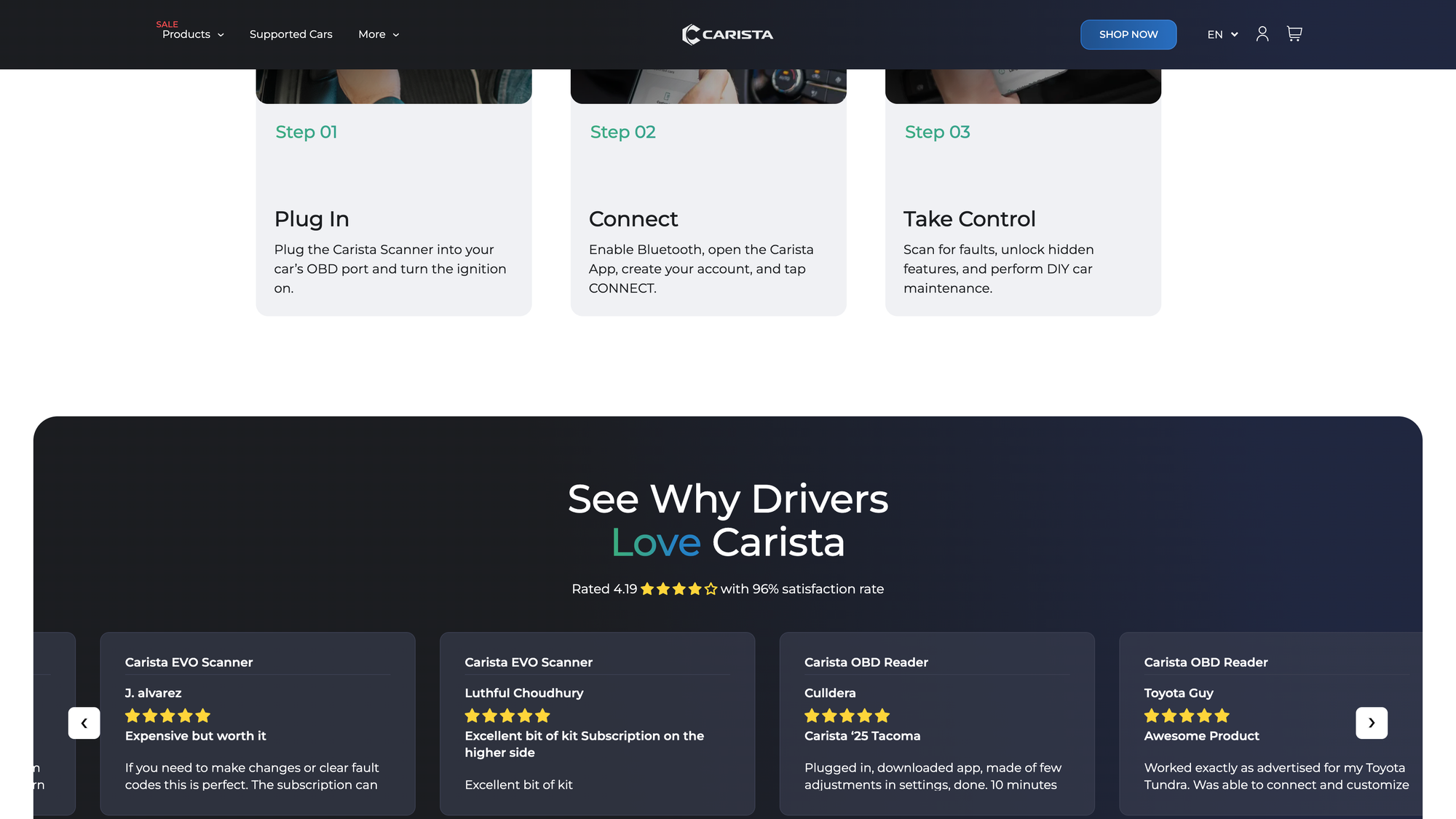Click "Awesome Product" review title

click(1202, 736)
